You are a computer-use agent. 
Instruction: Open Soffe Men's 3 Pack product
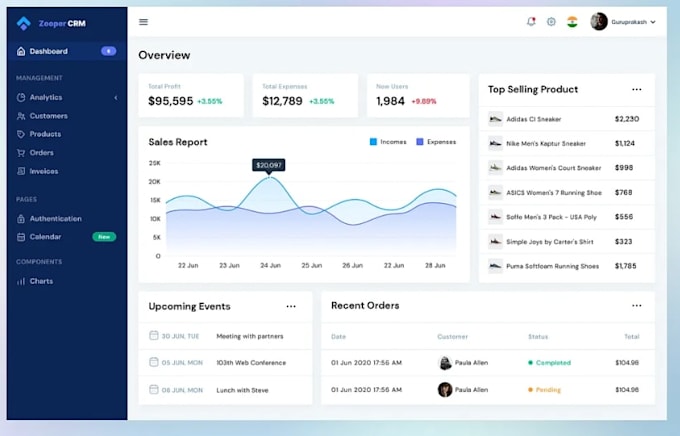click(x=567, y=217)
